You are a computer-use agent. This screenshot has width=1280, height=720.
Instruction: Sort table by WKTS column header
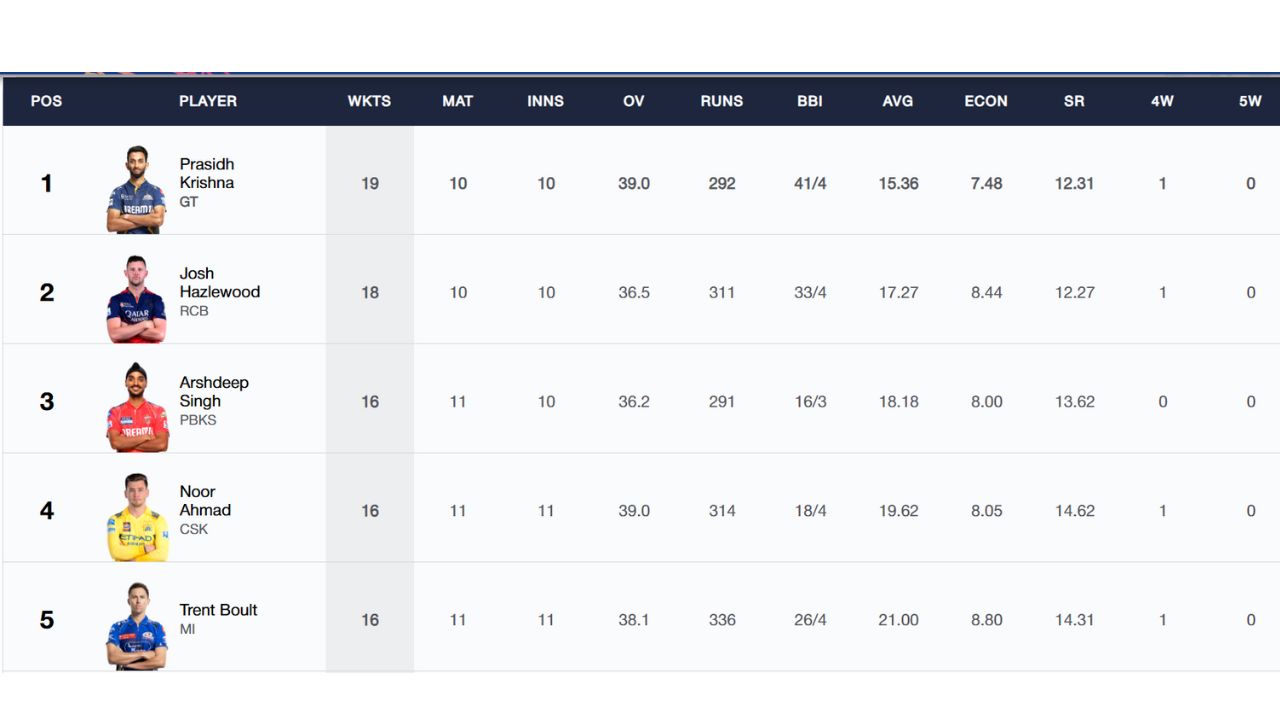369,101
